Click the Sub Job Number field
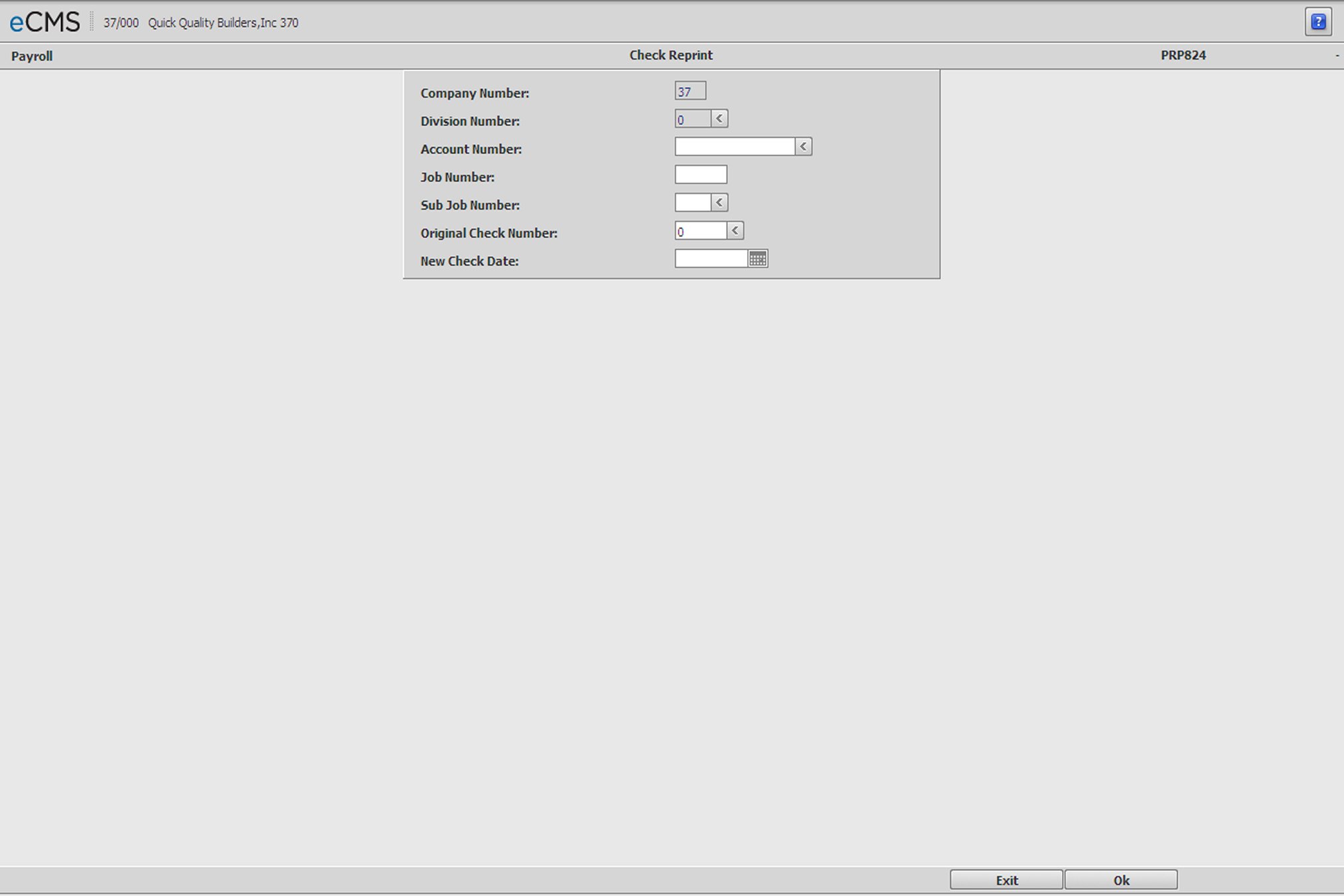The height and width of the screenshot is (896, 1344). tap(692, 202)
